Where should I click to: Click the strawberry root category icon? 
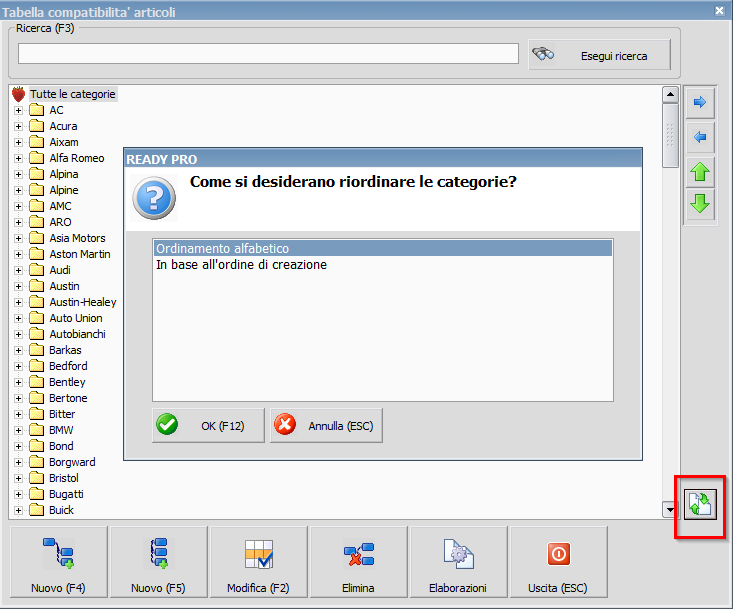pos(18,94)
